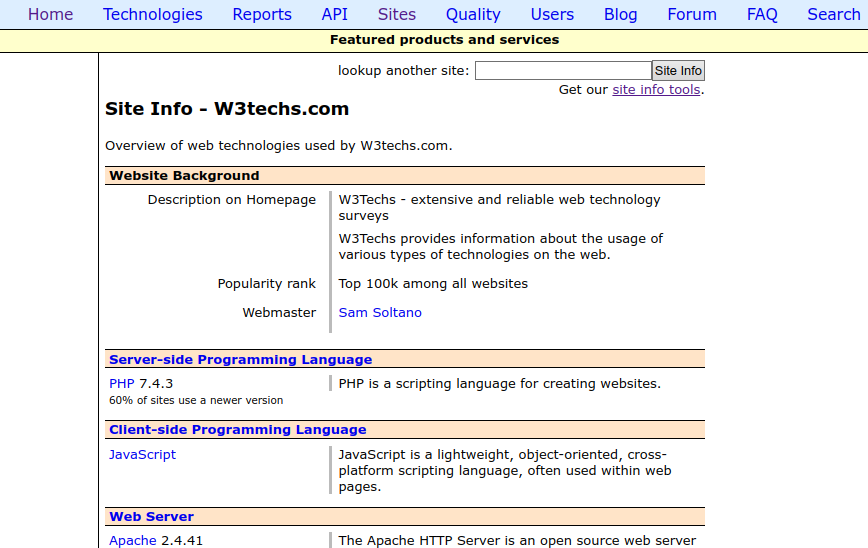The height and width of the screenshot is (548, 868).
Task: Open the Server-side Programming Language heading link
Action: 240,360
